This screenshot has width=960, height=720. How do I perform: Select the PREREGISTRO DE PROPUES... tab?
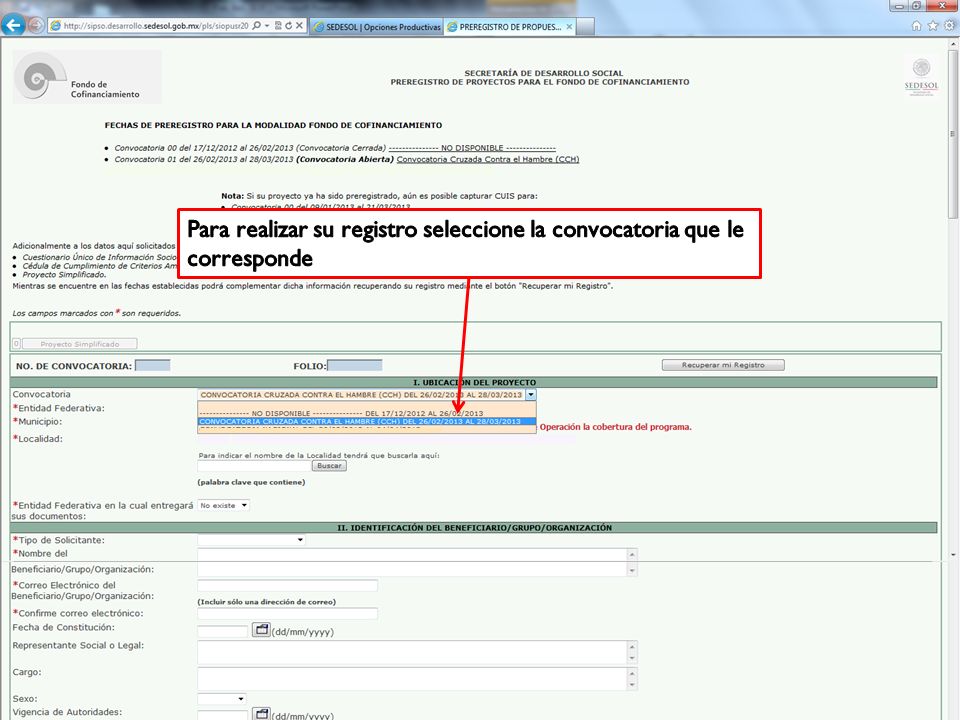click(x=509, y=27)
